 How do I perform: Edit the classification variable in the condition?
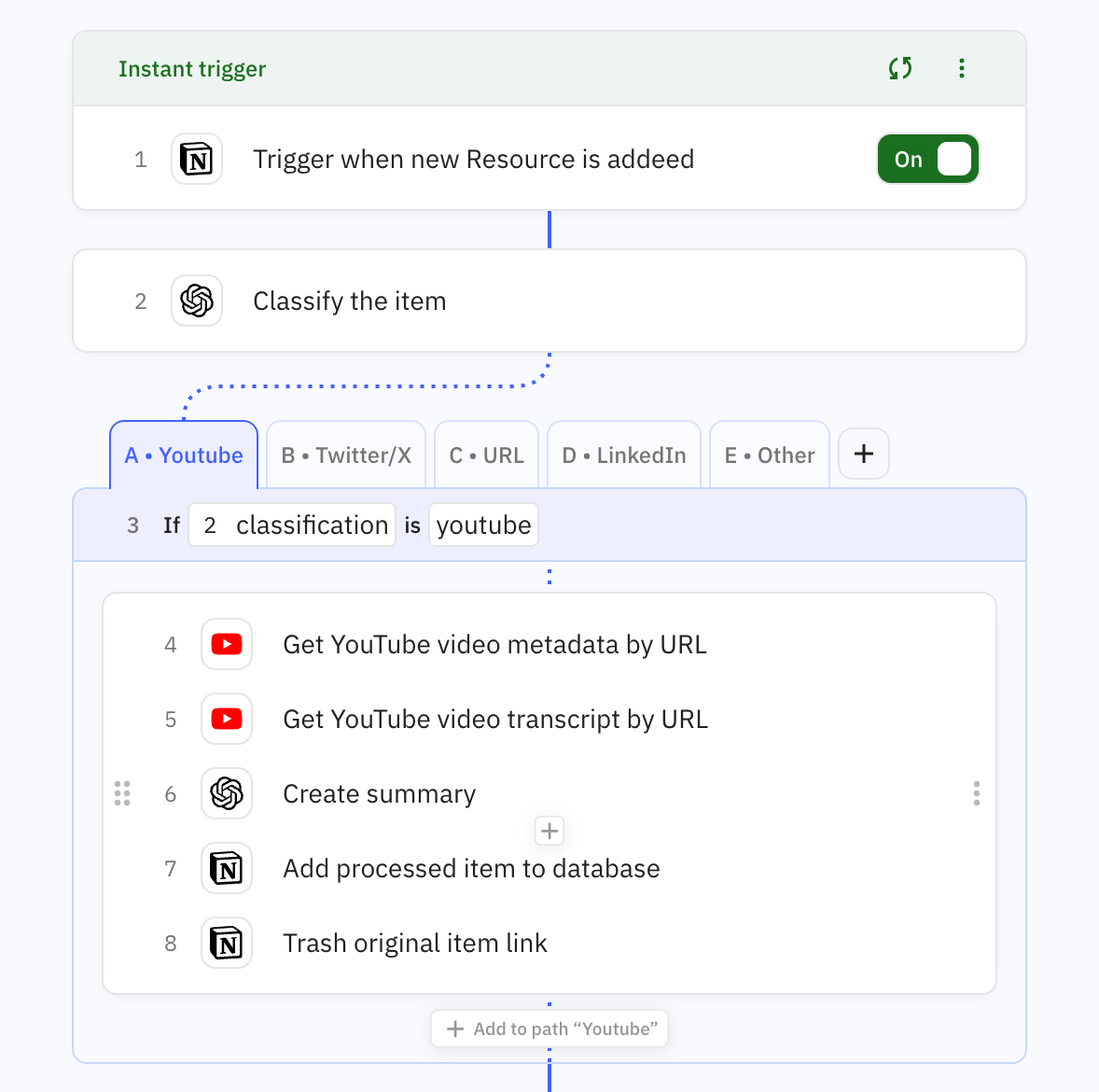pyautogui.click(x=292, y=525)
